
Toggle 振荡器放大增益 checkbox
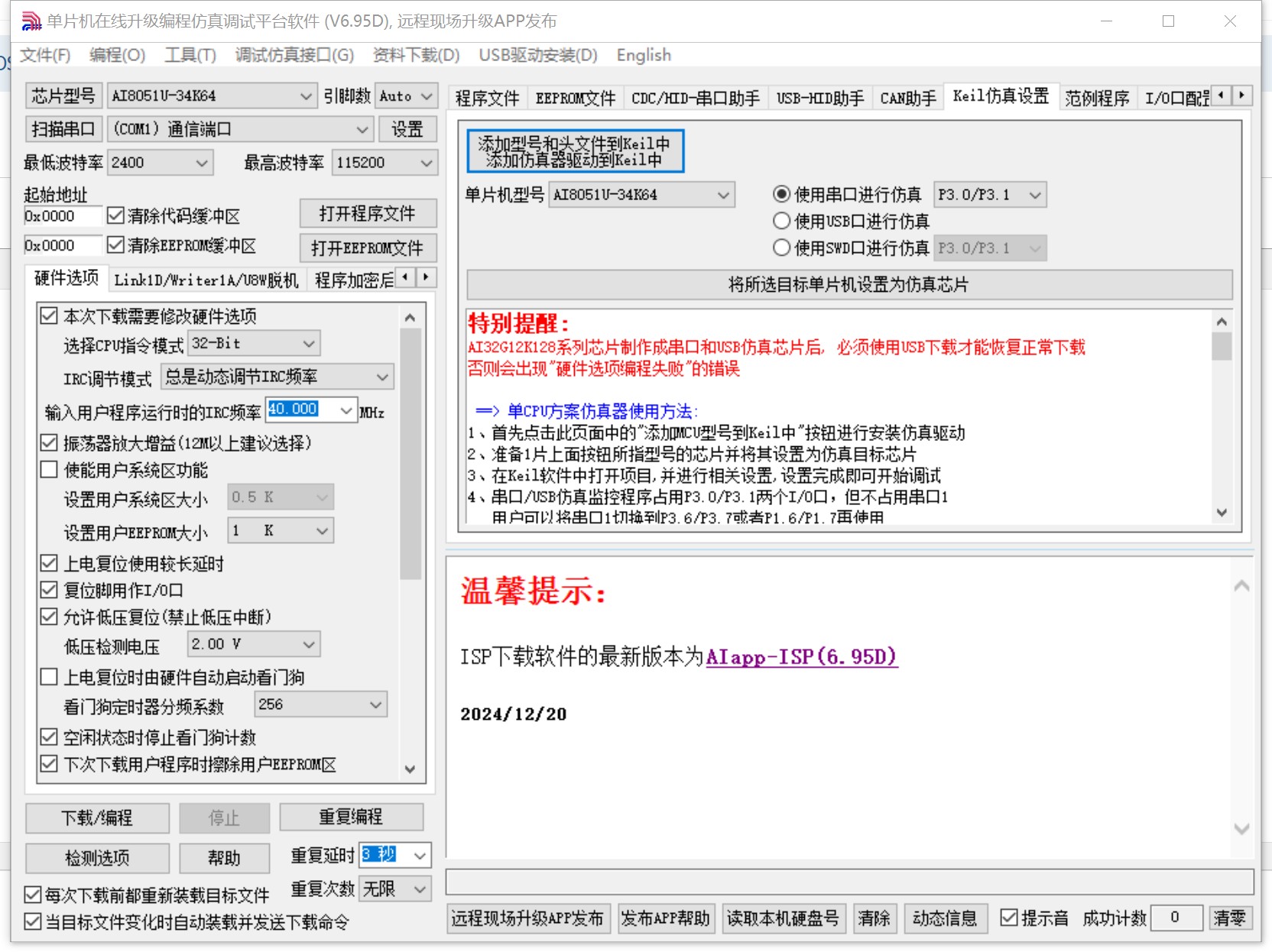click(x=49, y=442)
